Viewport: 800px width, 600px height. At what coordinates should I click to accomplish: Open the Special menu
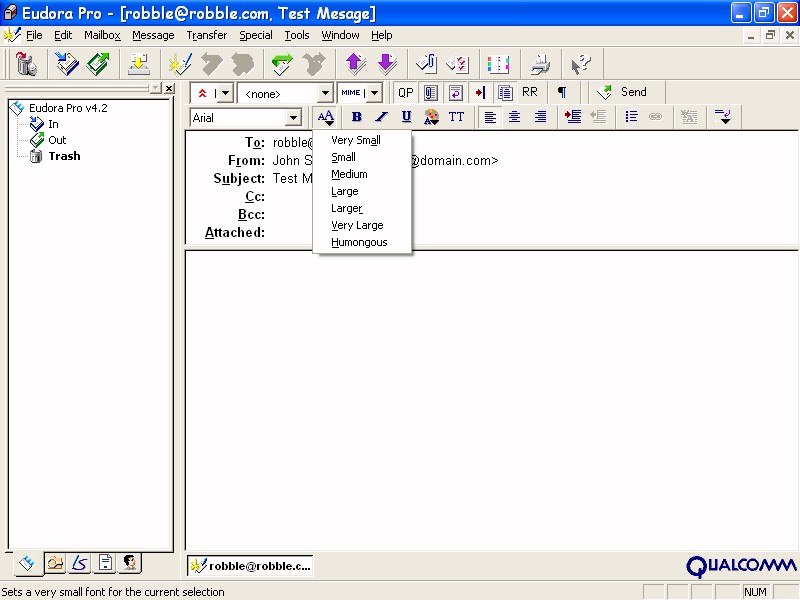[256, 35]
